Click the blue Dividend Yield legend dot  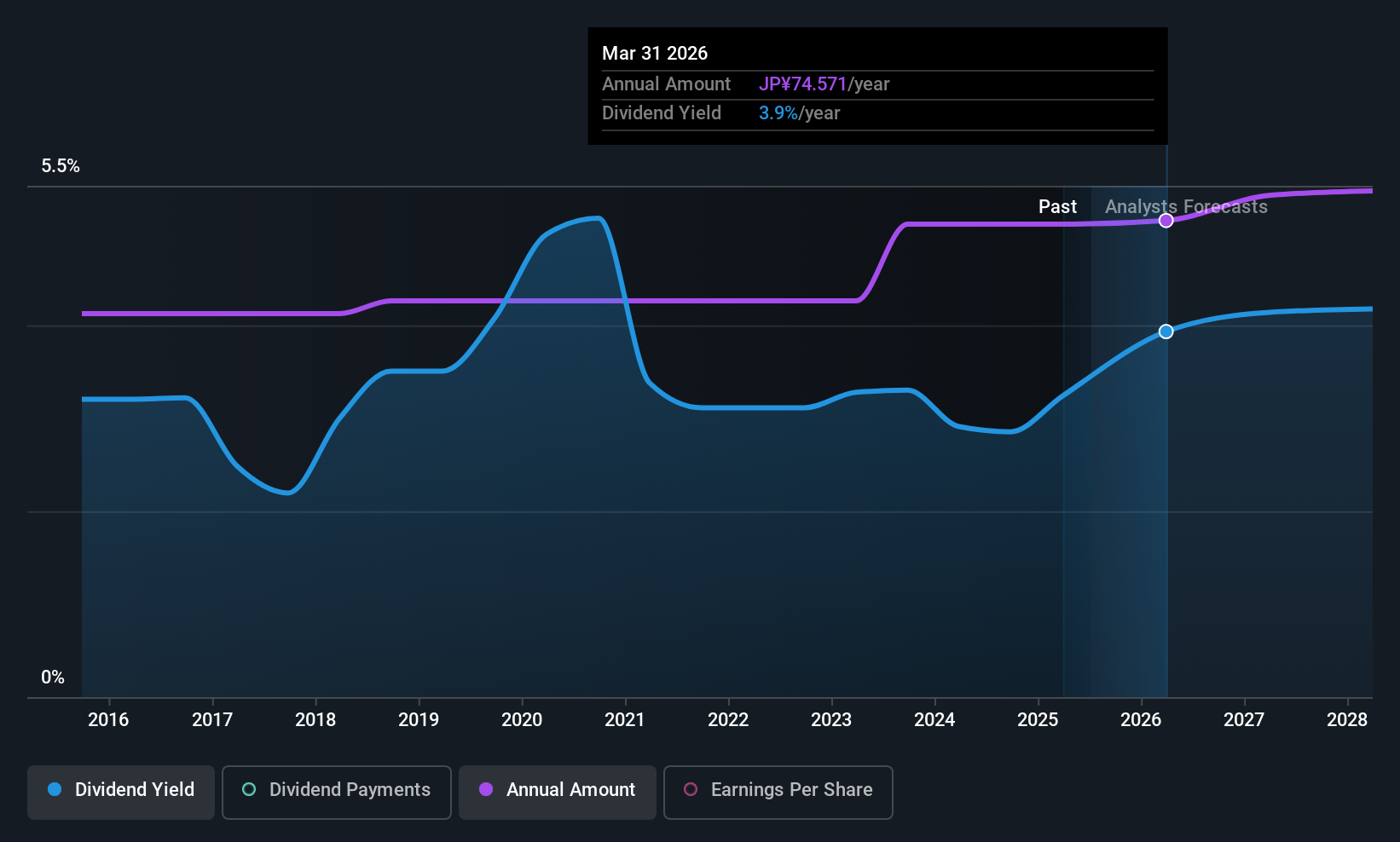click(x=55, y=789)
